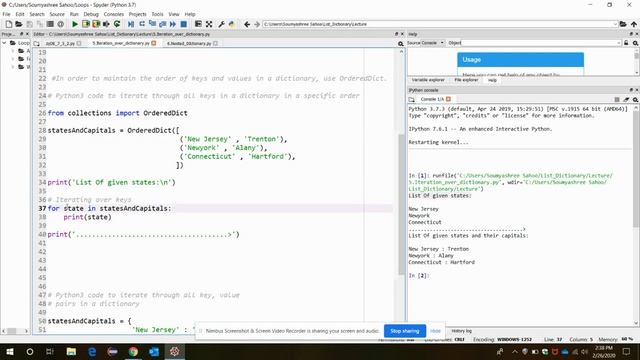The height and width of the screenshot is (360, 640).
Task: Debugger step into function icon
Action: click(x=152, y=24)
